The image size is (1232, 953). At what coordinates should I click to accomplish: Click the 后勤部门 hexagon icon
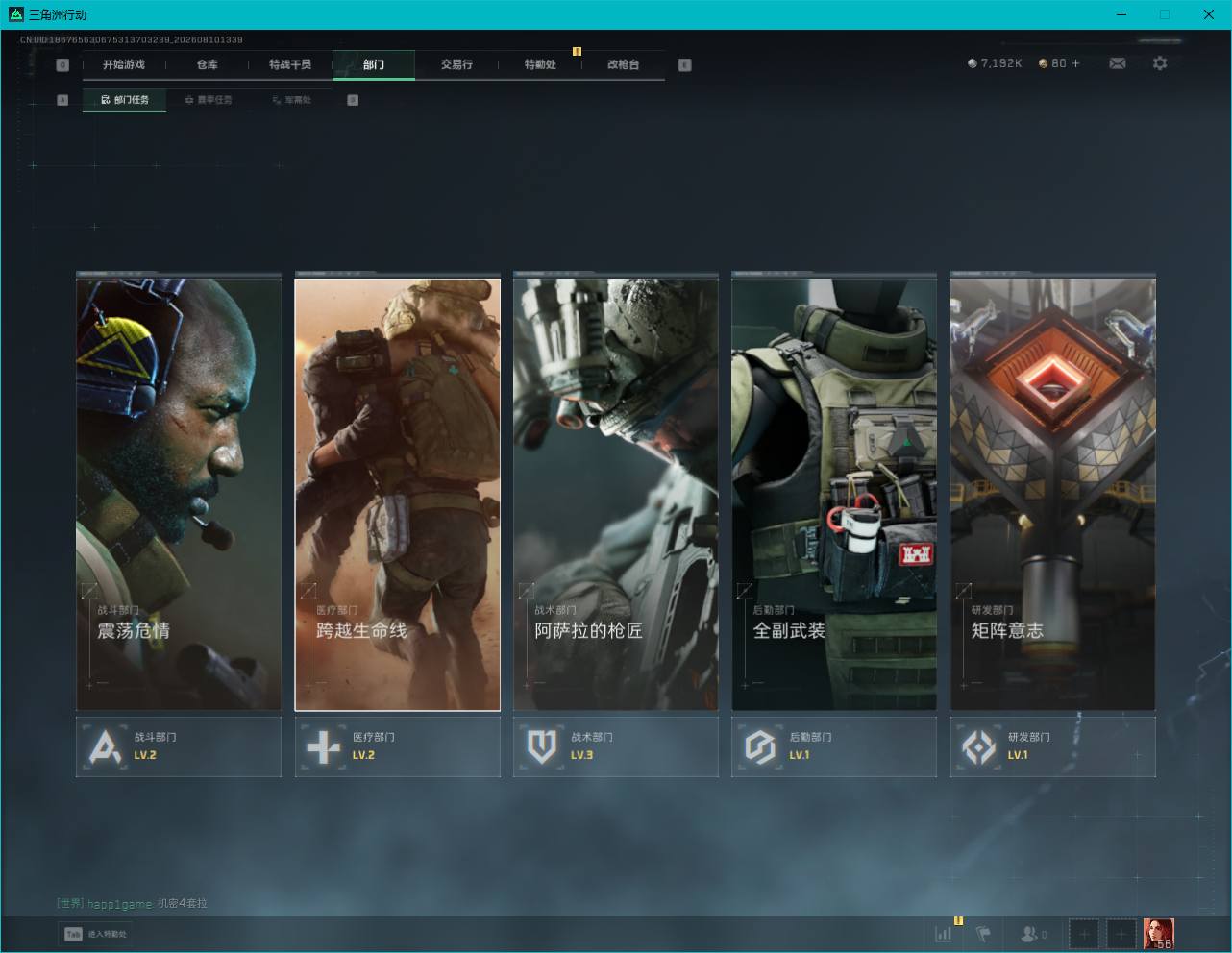[760, 746]
